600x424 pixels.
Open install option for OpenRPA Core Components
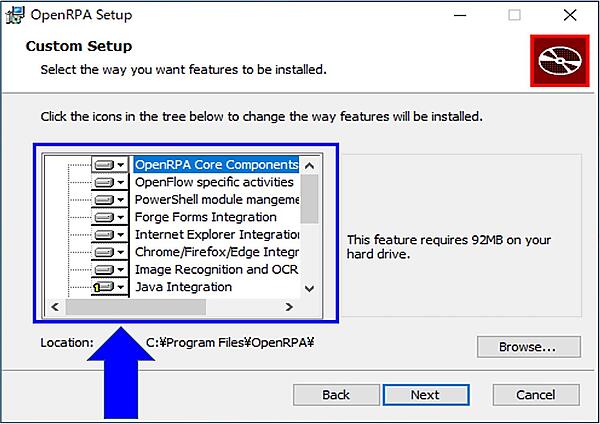110,165
